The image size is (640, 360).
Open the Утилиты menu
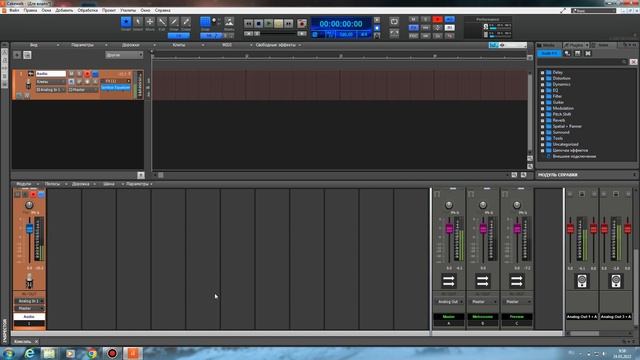tap(128, 10)
